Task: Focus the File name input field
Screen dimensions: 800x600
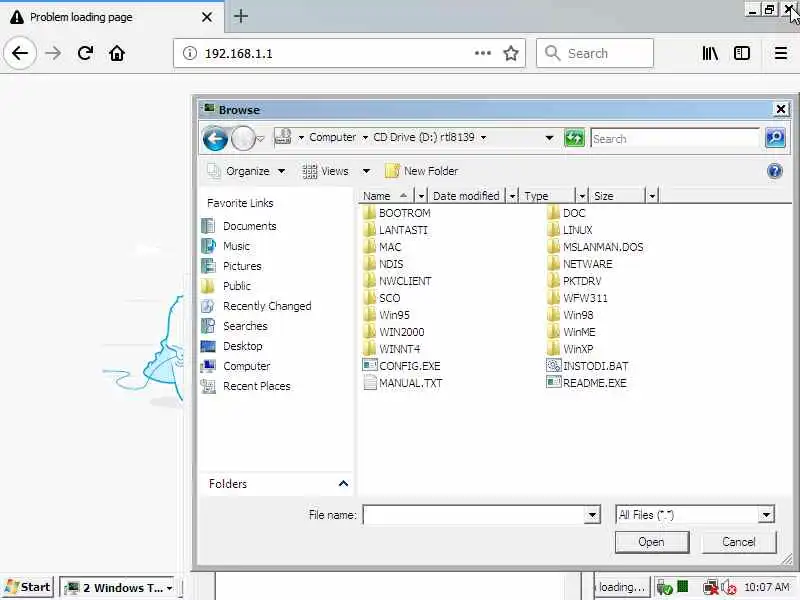Action: coord(474,515)
